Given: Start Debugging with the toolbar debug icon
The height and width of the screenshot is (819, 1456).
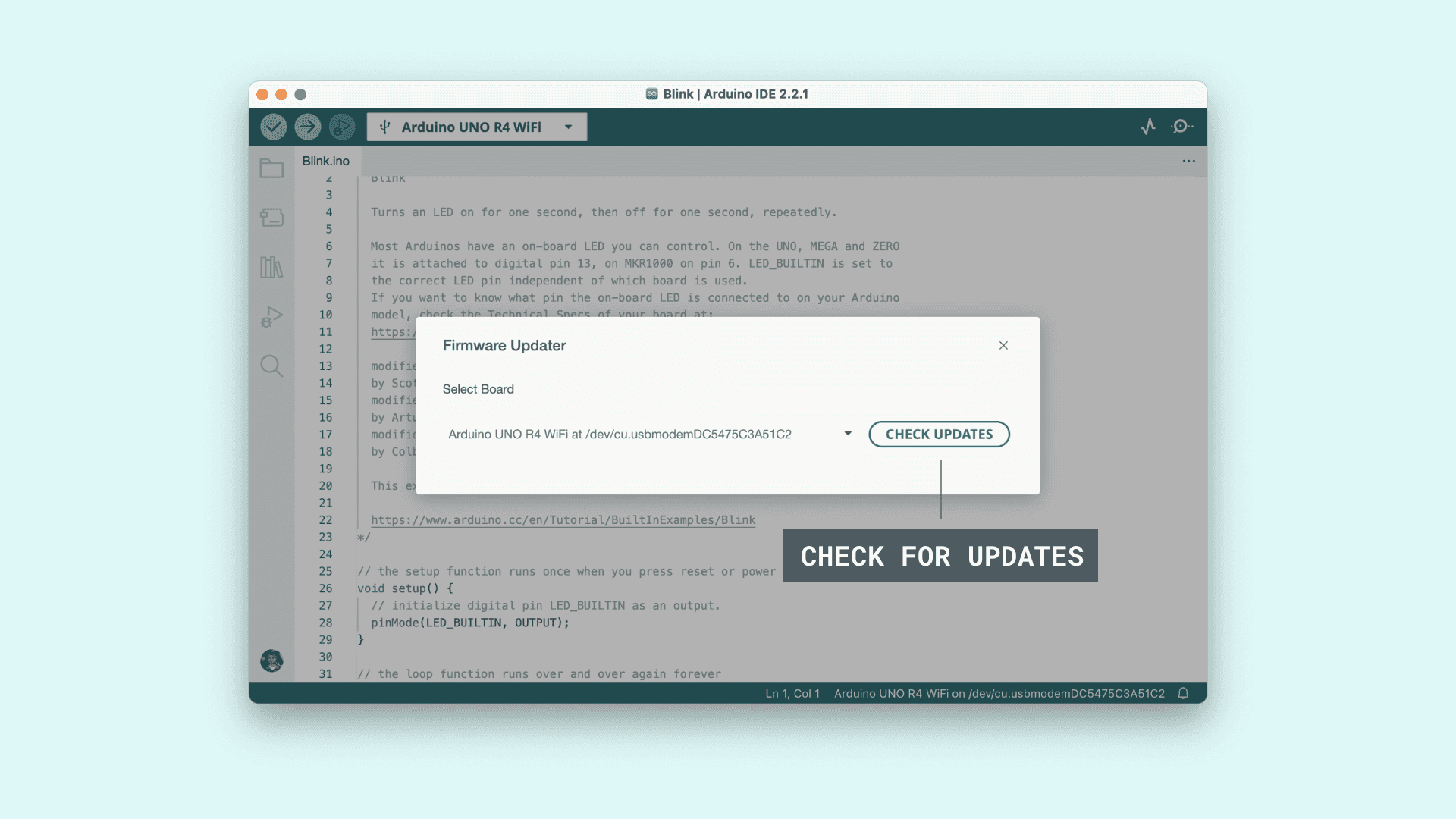Looking at the screenshot, I should click(342, 127).
